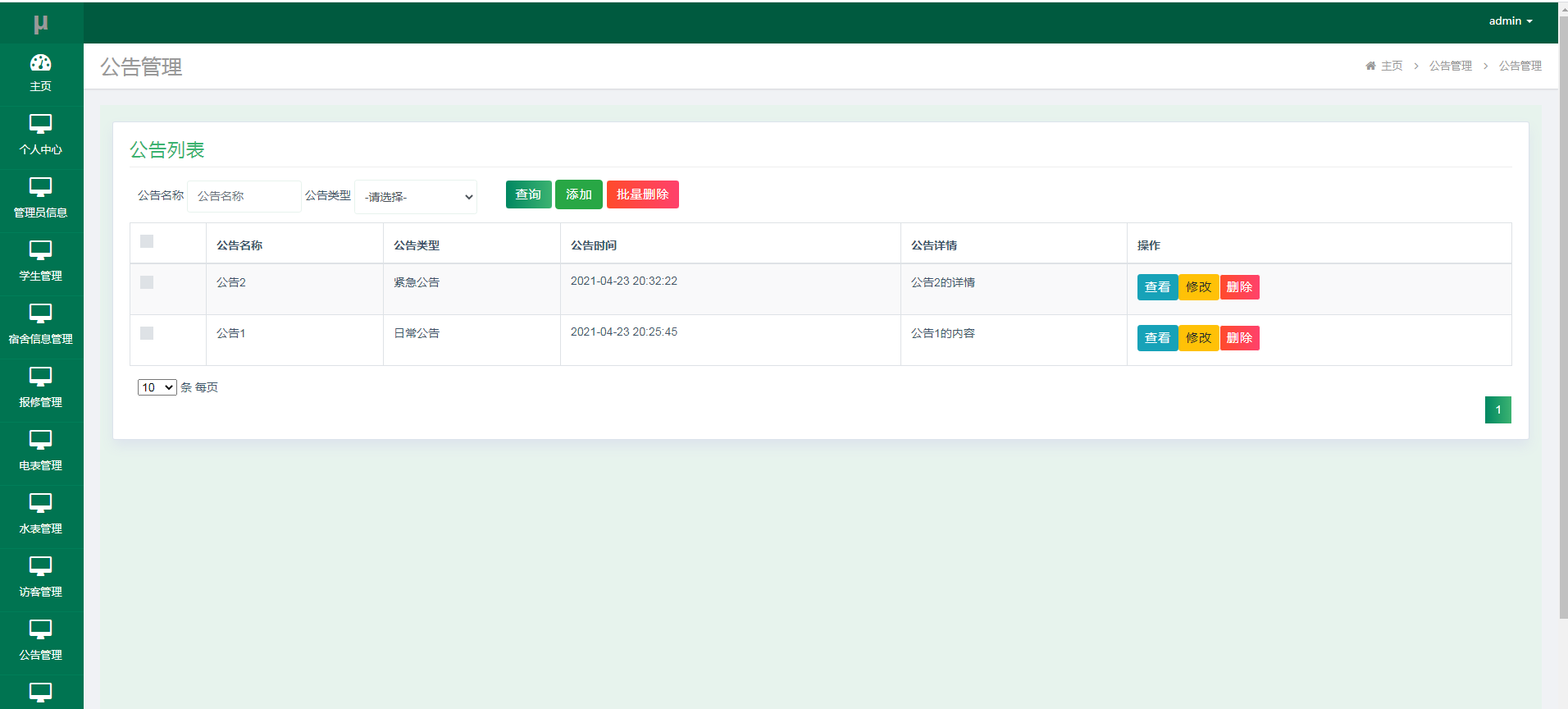Screen dimensions: 1568x709
Task: Click the 批量删除 batch delete button
Action: 643,194
